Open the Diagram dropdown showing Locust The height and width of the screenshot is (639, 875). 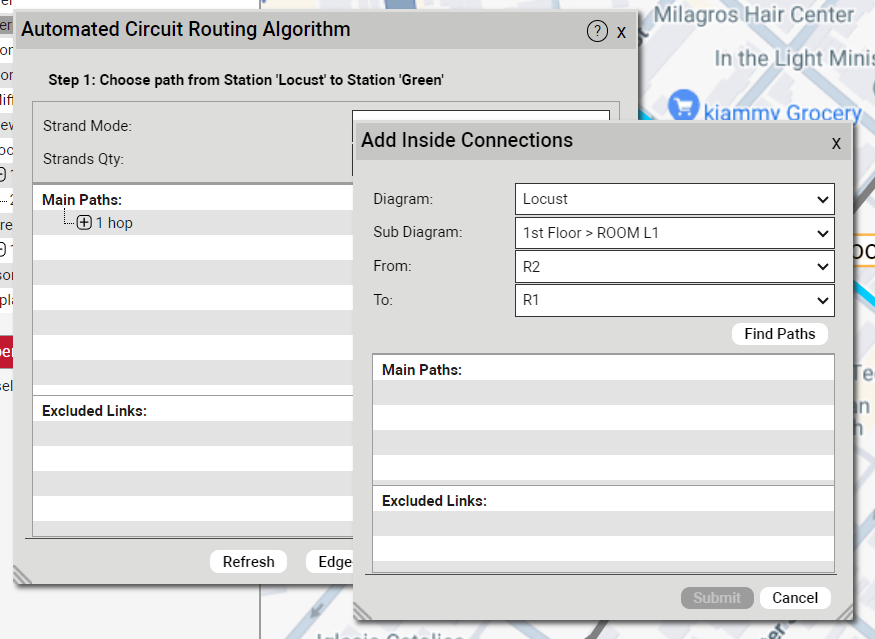(675, 199)
